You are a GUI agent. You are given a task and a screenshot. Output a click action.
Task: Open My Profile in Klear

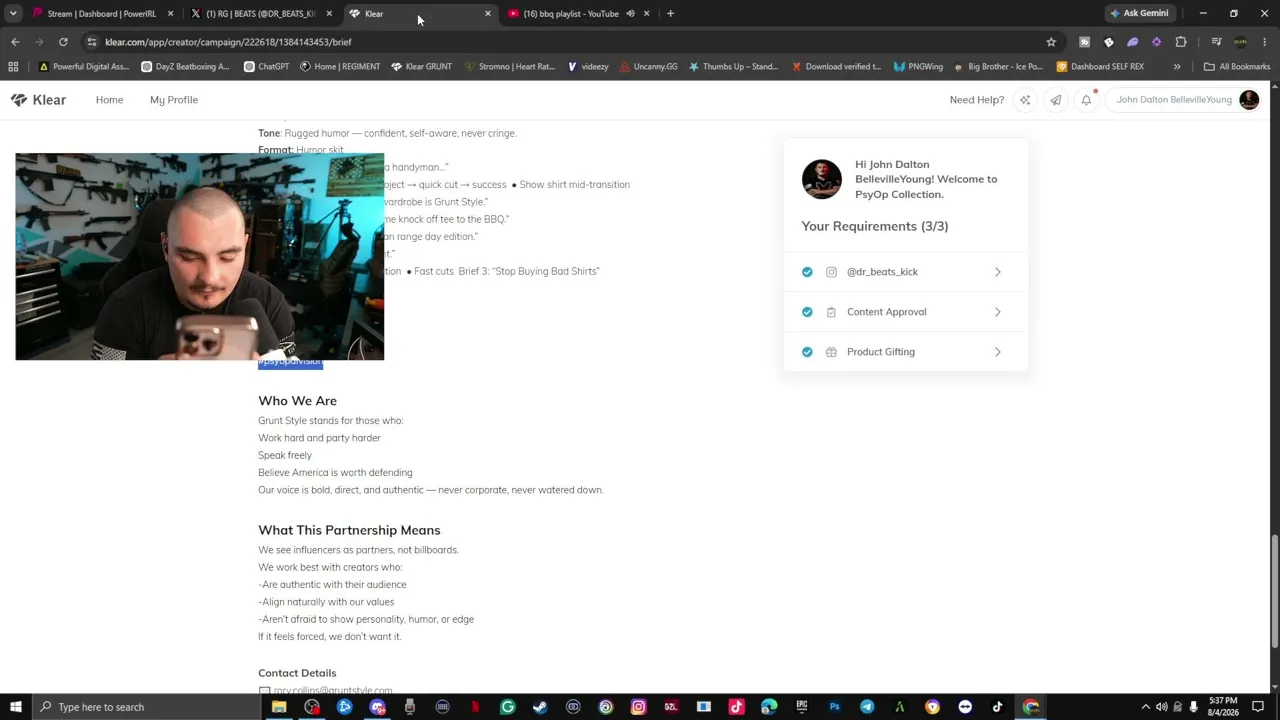(174, 100)
